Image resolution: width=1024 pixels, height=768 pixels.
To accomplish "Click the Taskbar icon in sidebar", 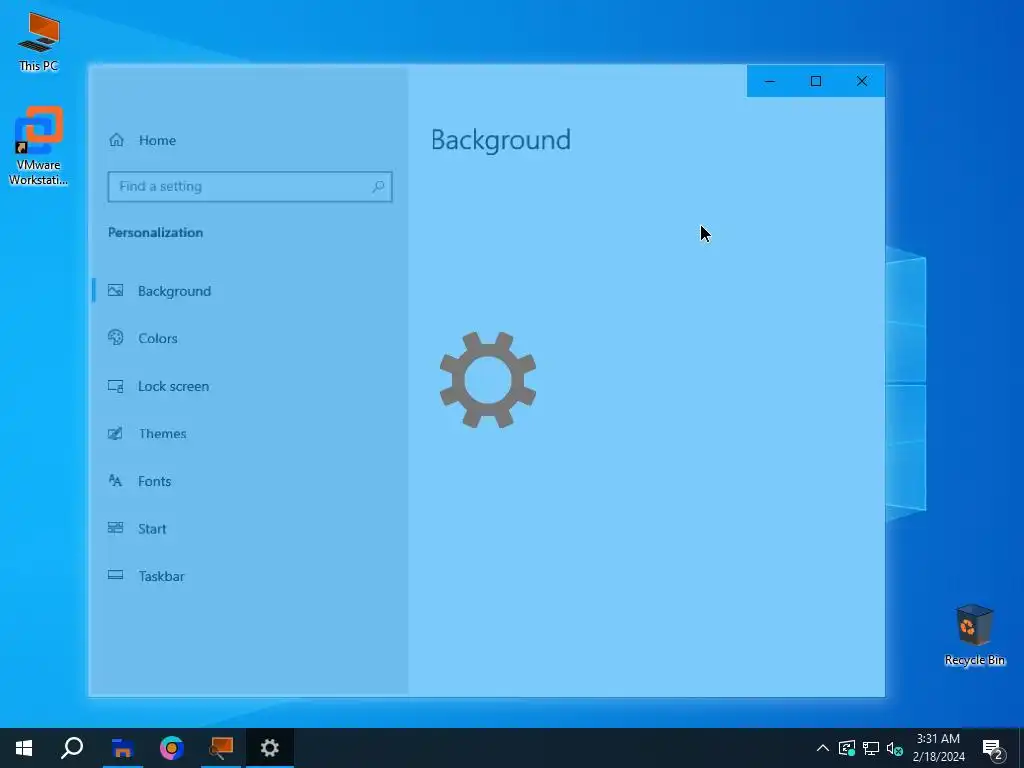I will 116,575.
